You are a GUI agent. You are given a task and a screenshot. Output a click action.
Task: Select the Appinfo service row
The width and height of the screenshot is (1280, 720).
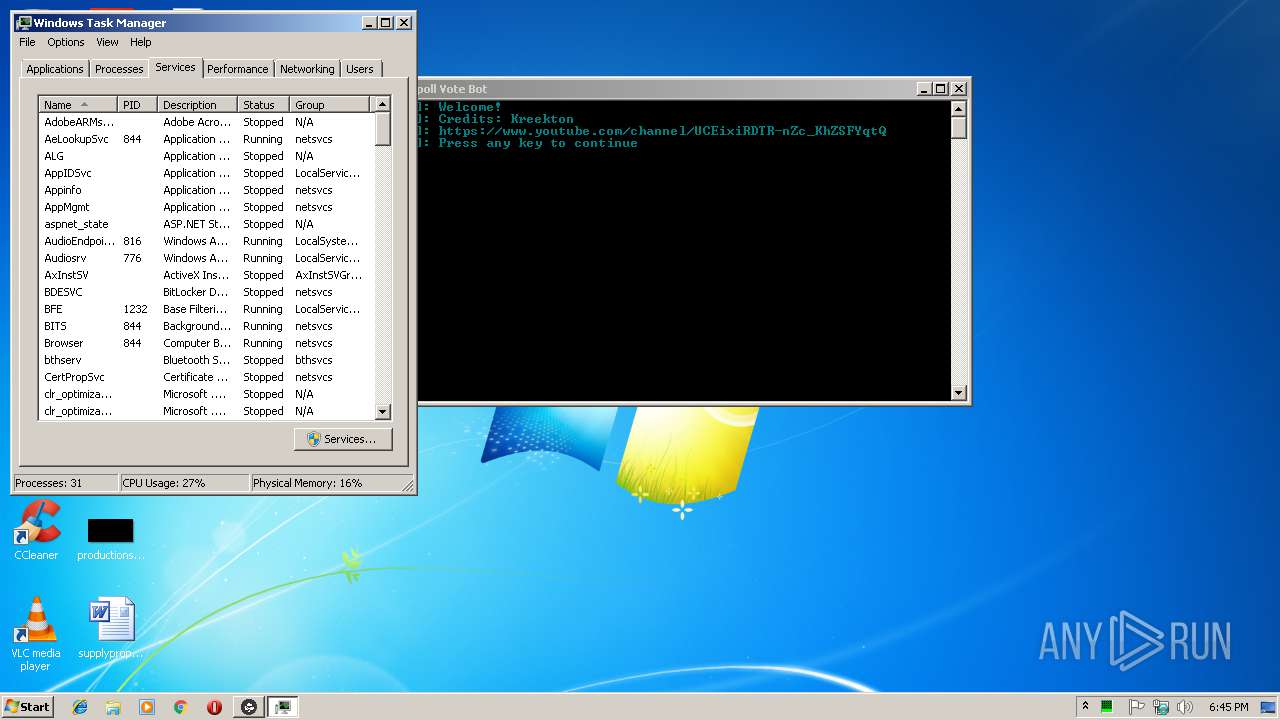(206, 190)
